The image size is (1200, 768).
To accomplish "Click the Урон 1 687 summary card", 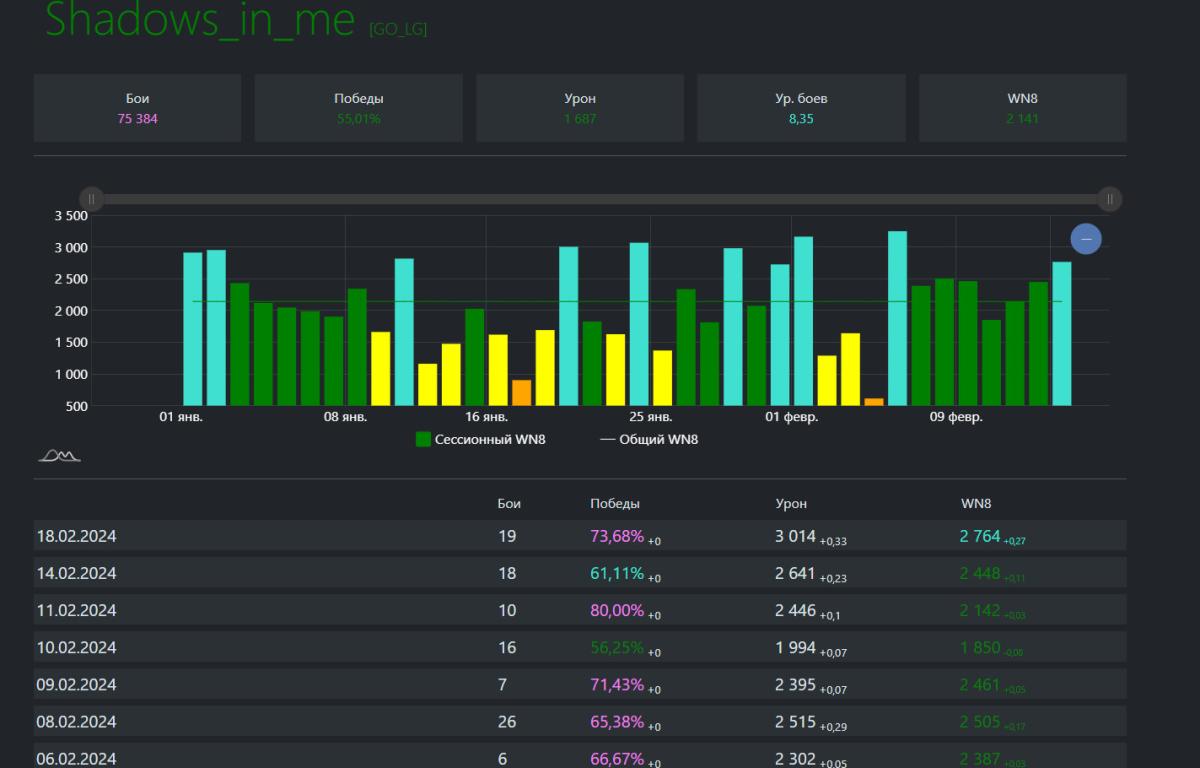I will (x=580, y=108).
